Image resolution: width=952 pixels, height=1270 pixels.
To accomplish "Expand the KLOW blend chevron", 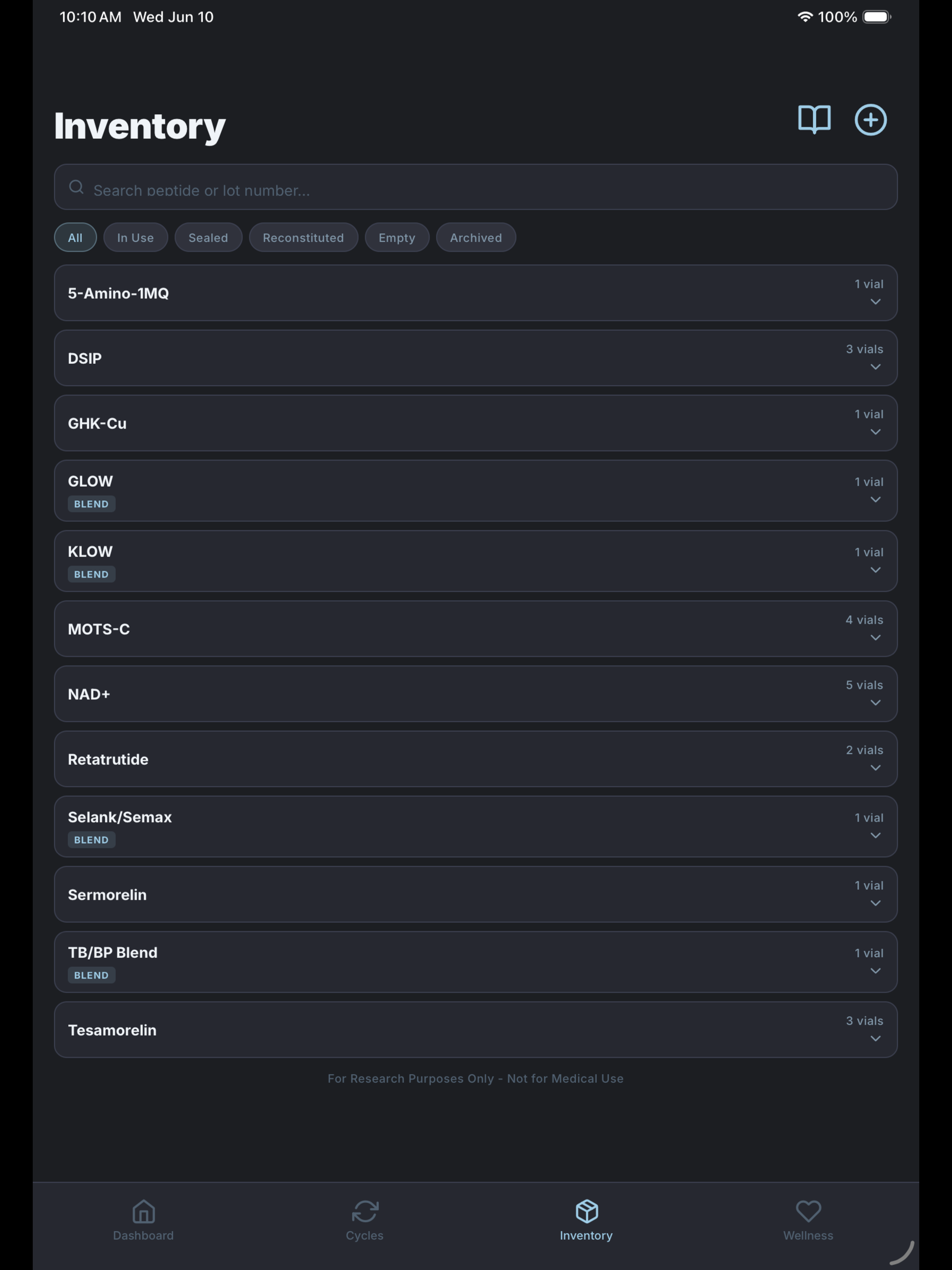I will [x=875, y=569].
